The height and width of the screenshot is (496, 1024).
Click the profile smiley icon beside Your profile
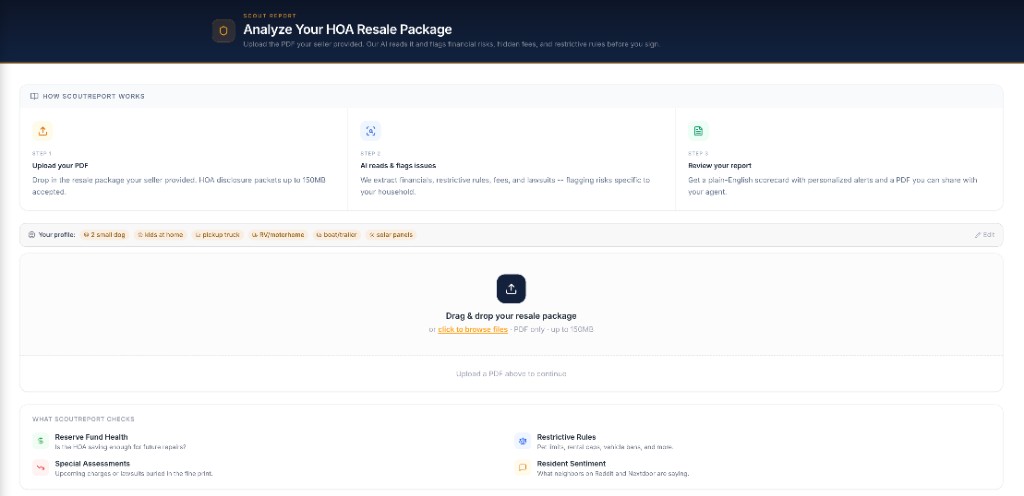tap(32, 235)
